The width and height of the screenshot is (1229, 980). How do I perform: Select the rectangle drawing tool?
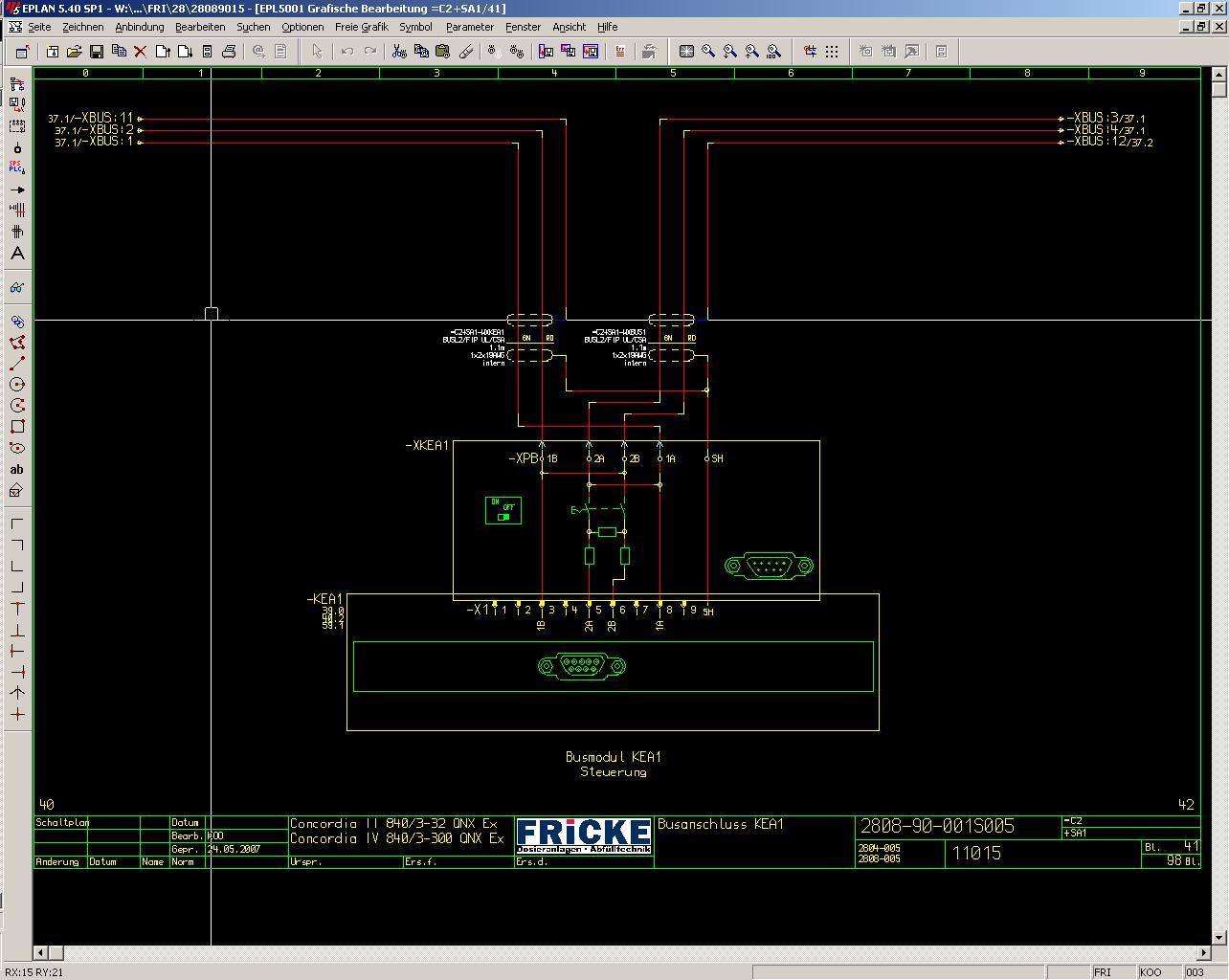pyautogui.click(x=16, y=427)
